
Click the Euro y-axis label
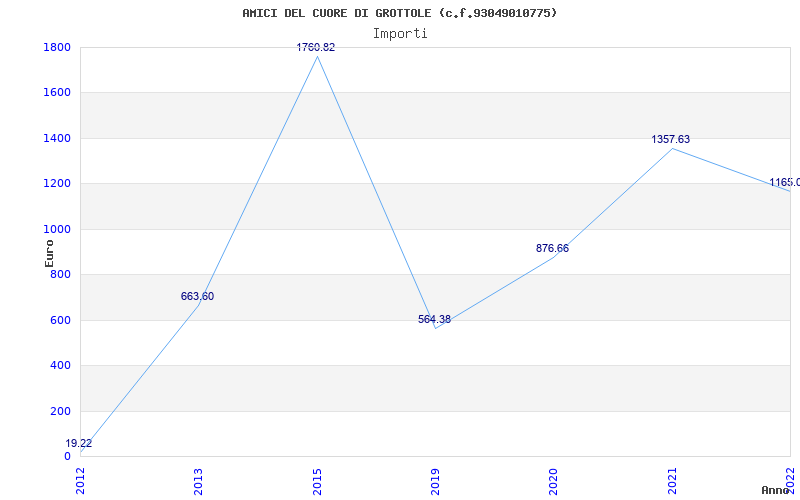[x=49, y=253]
